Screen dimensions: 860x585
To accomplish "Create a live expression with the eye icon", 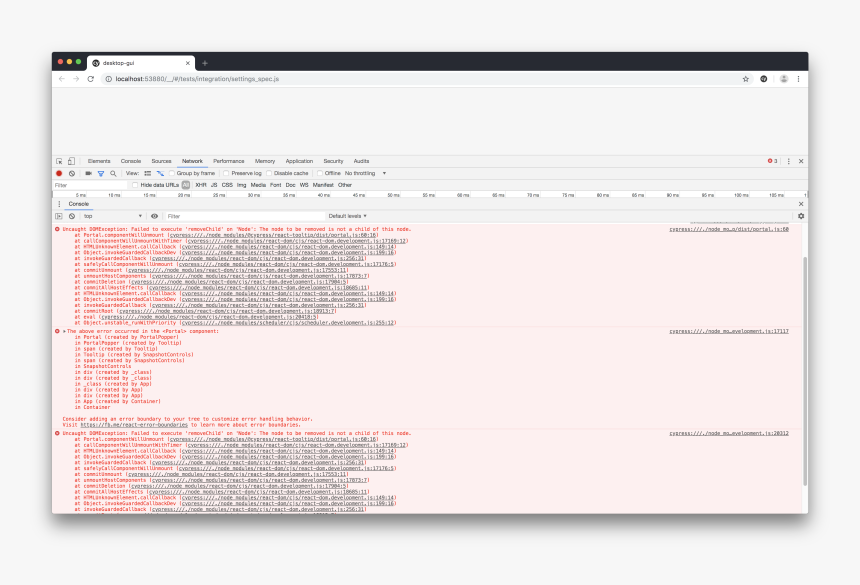I will tap(155, 216).
